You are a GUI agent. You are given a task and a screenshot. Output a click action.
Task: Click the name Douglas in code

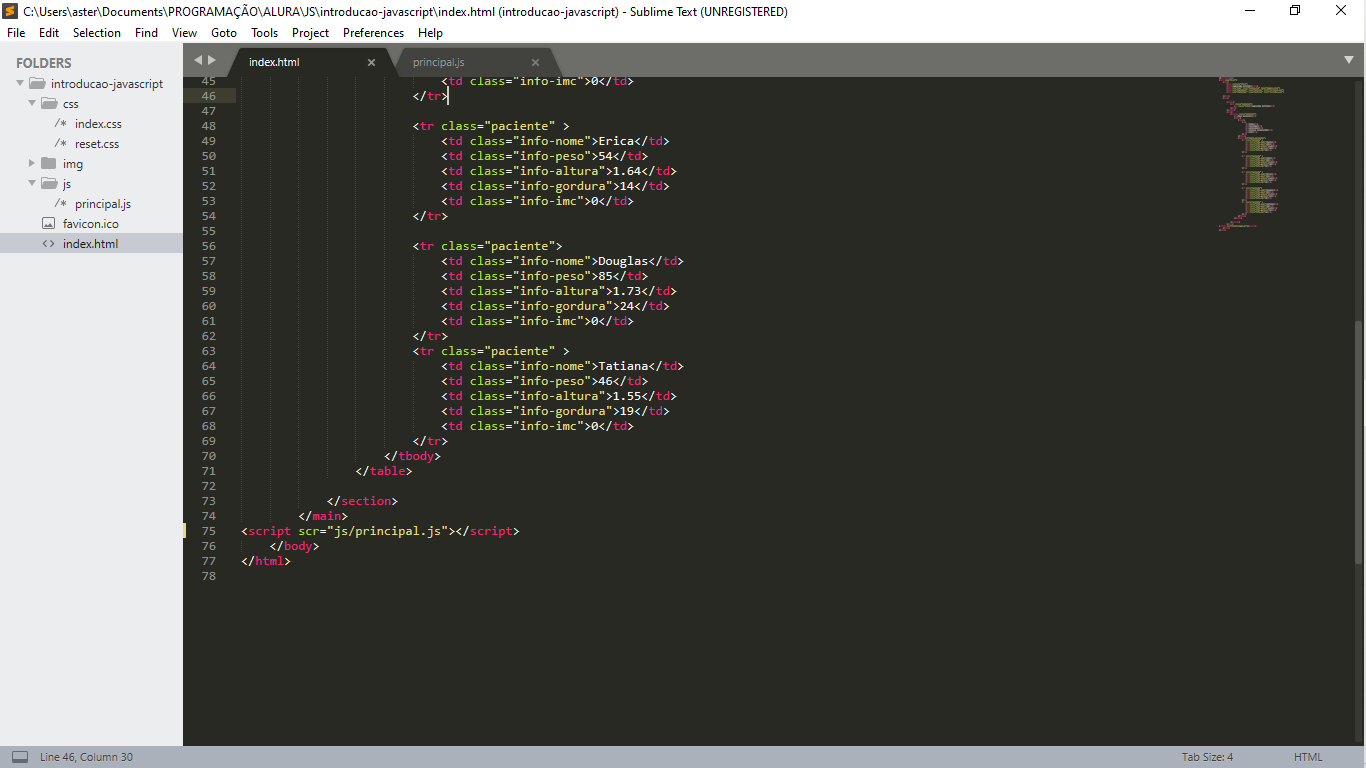(x=623, y=261)
